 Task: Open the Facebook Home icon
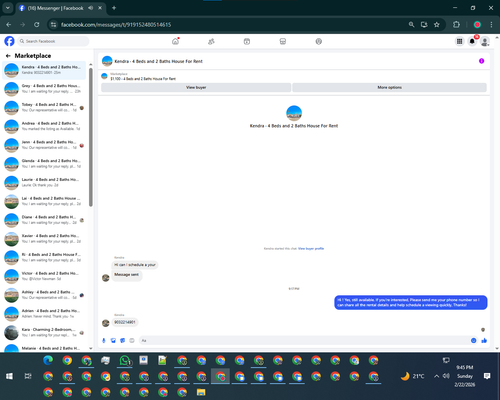click(175, 41)
